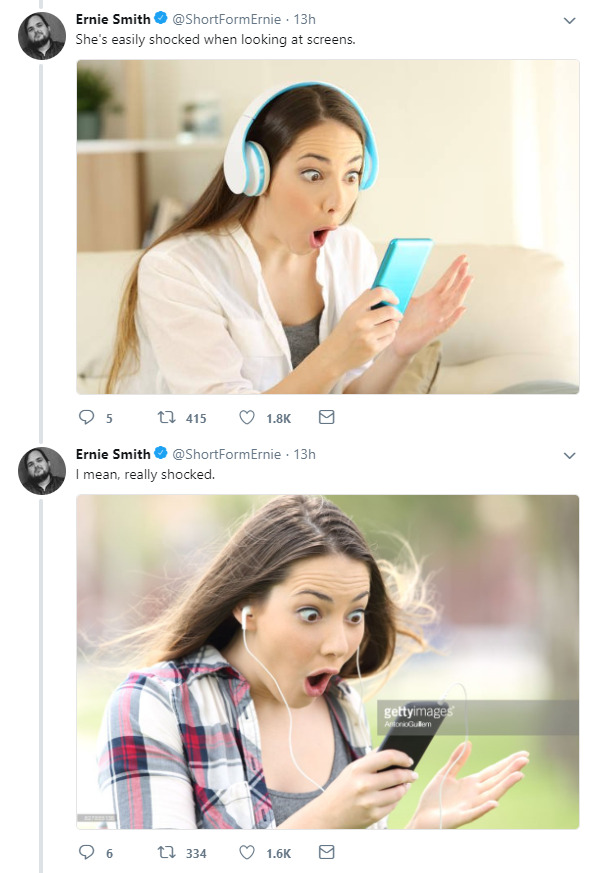This screenshot has height=873, width=610.
Task: Expand the chevron menu on second tweet
Action: [x=569, y=455]
